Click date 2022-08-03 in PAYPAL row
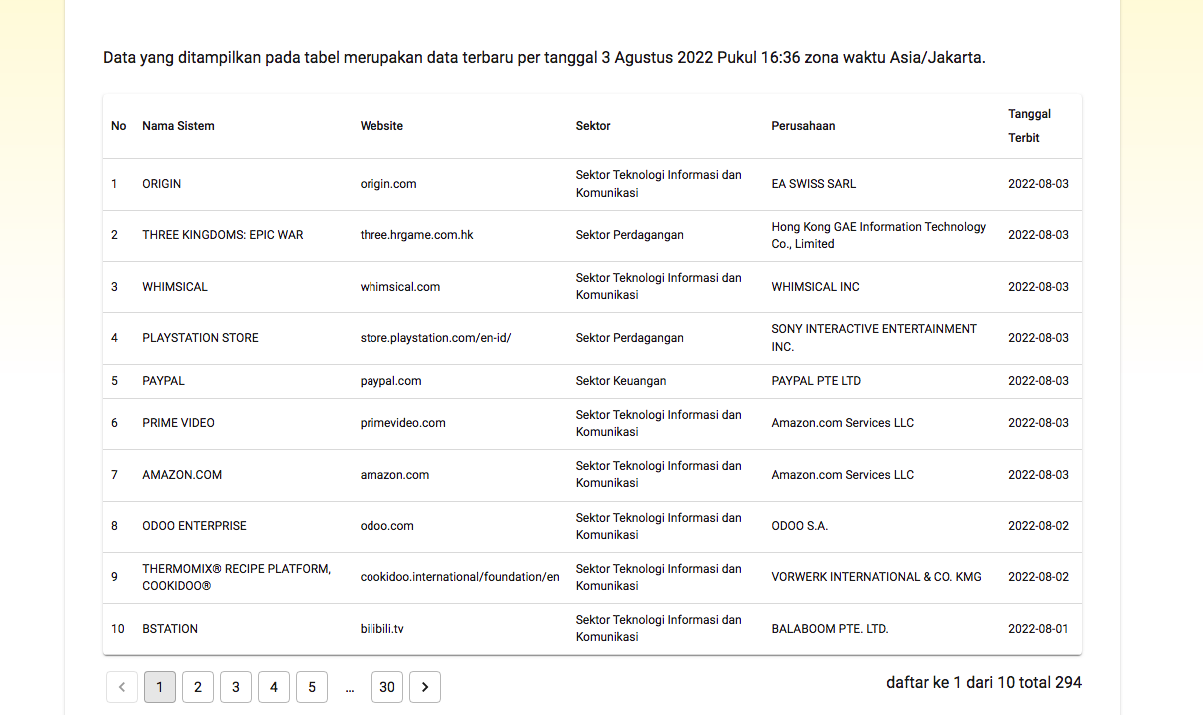Viewport: 1203px width, 715px height. coord(1038,381)
